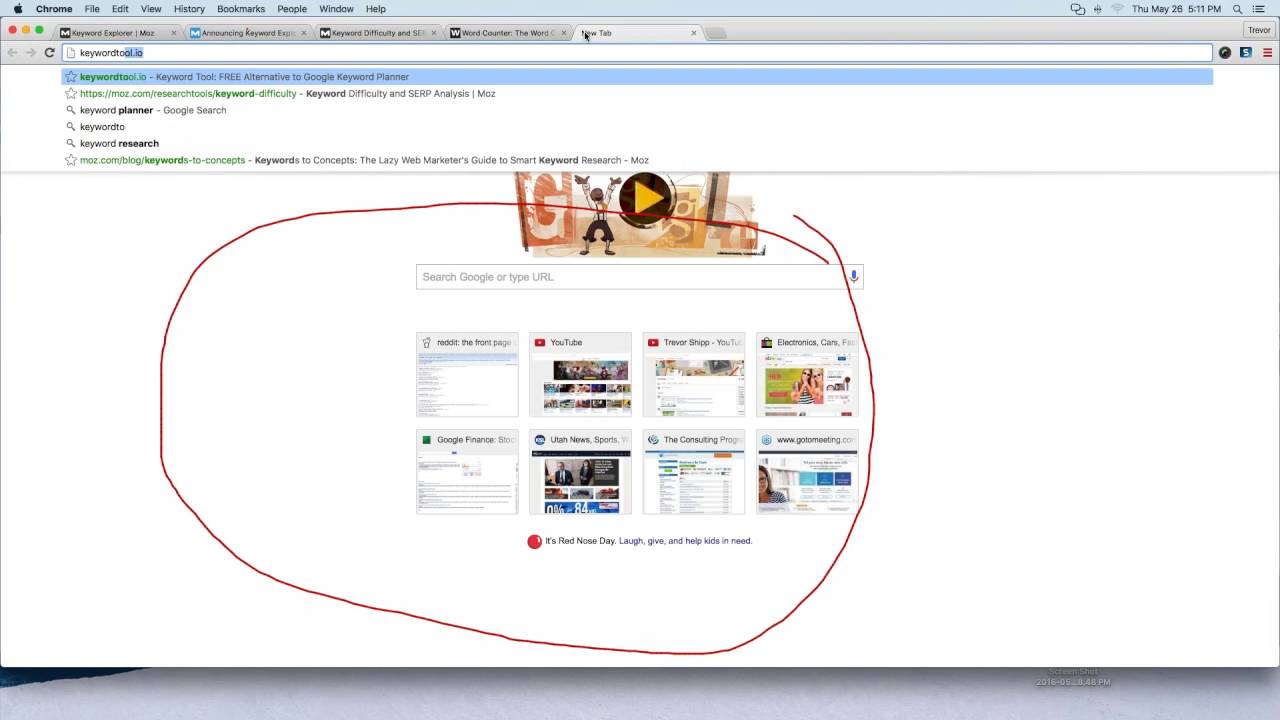1280x720 pixels.
Task: Open Notification Center list icon
Action: click(1259, 9)
